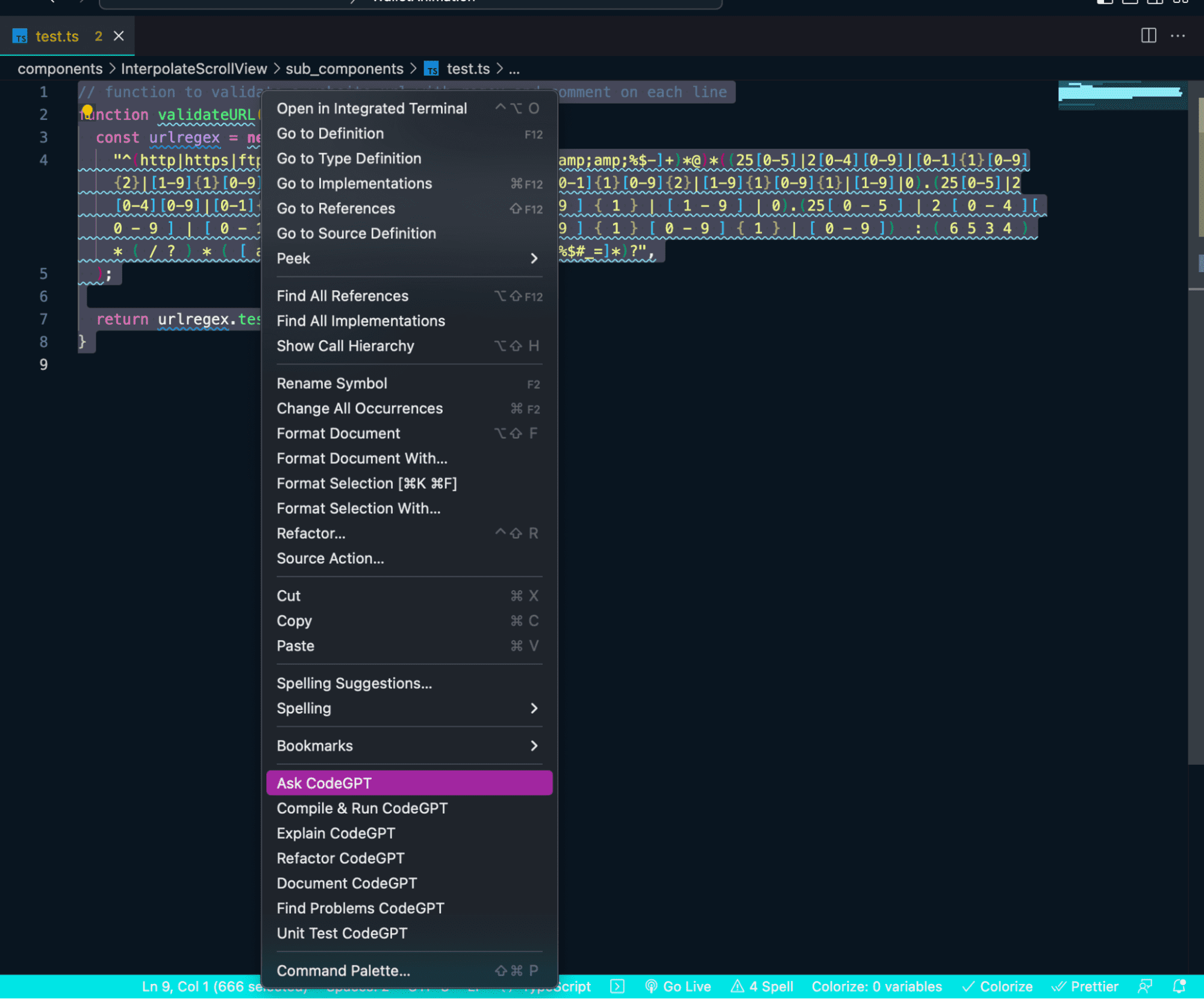Screen dimensions: 1204x999
Task: Expand the Bookmarks submenu
Action: pos(409,746)
